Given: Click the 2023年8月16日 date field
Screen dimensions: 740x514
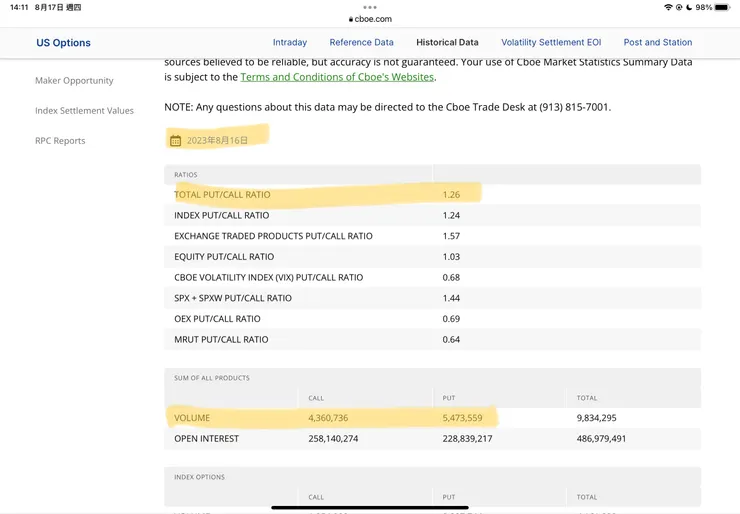Looking at the screenshot, I should pyautogui.click(x=217, y=140).
